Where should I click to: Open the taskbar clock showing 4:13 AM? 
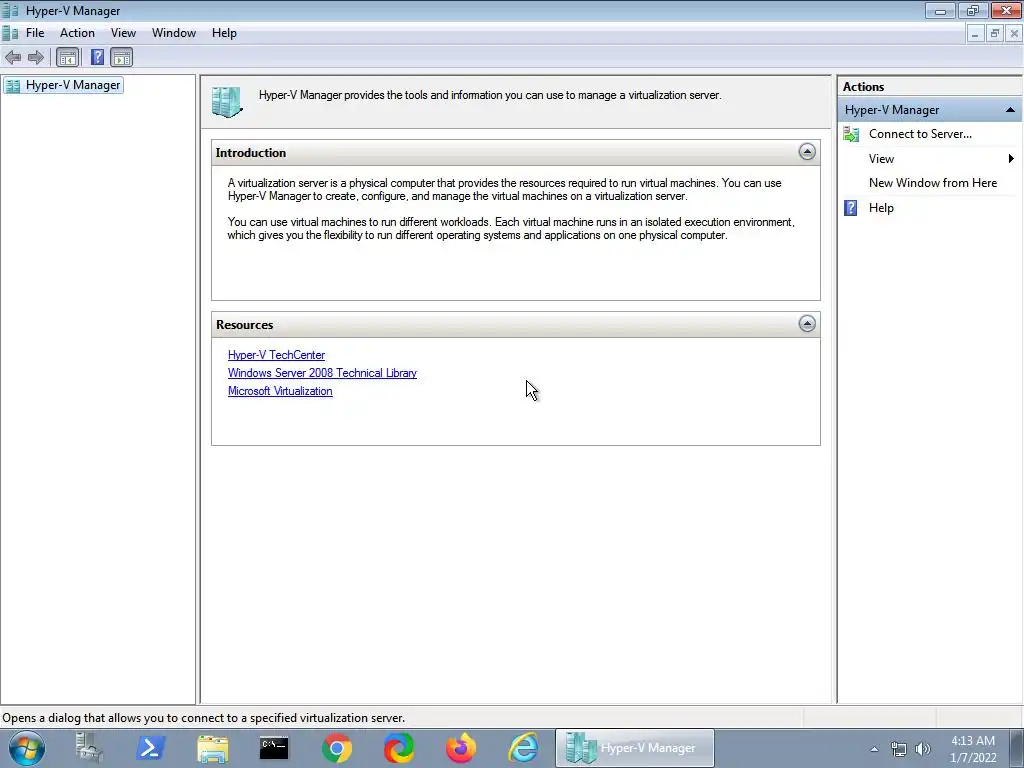(973, 749)
